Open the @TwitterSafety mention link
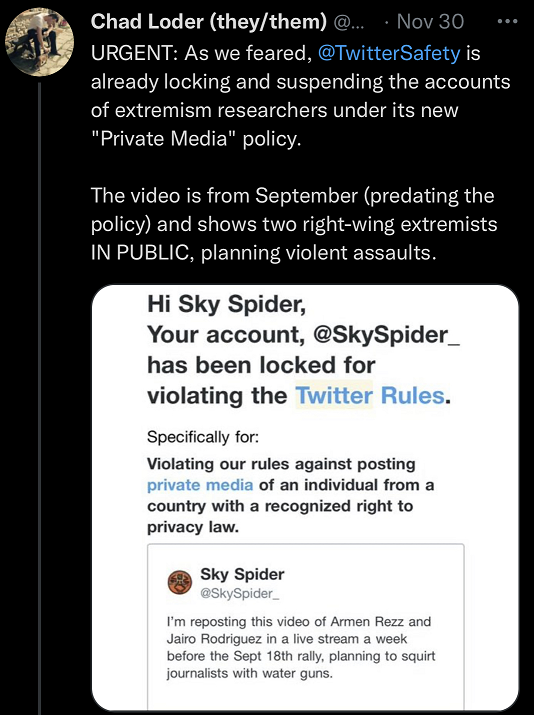 (x=389, y=53)
